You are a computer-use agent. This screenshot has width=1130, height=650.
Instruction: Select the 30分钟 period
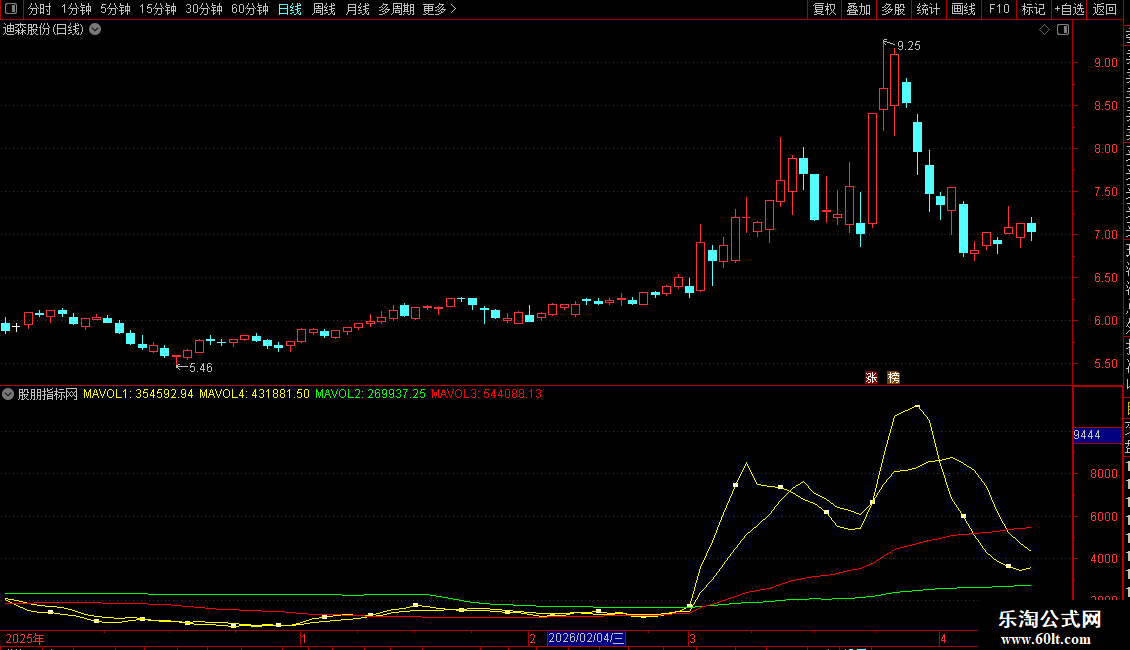203,9
